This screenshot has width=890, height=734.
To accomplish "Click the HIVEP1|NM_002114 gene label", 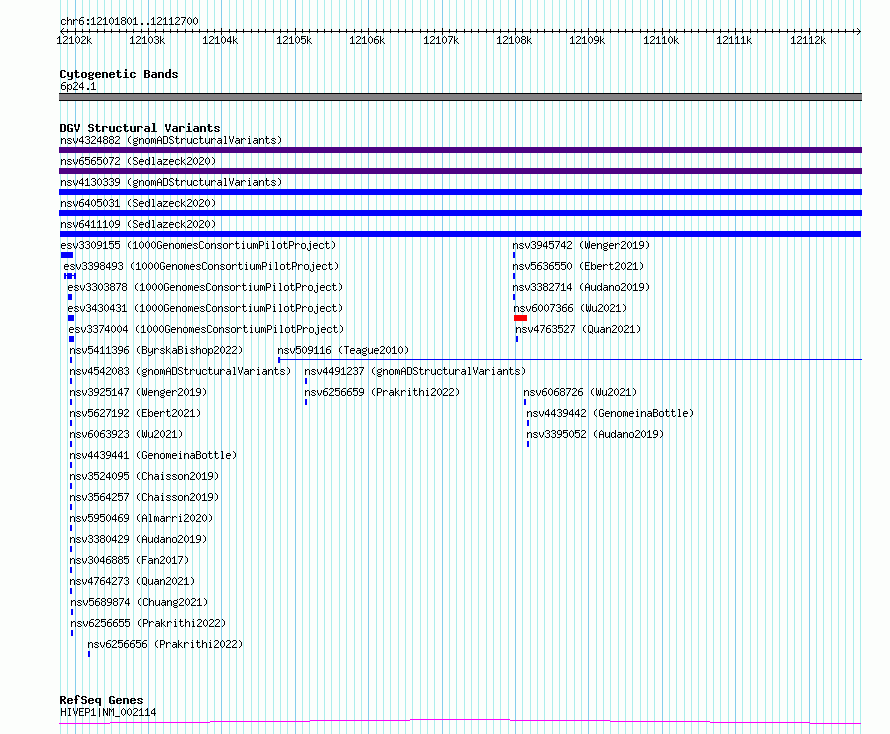I will coord(108,712).
